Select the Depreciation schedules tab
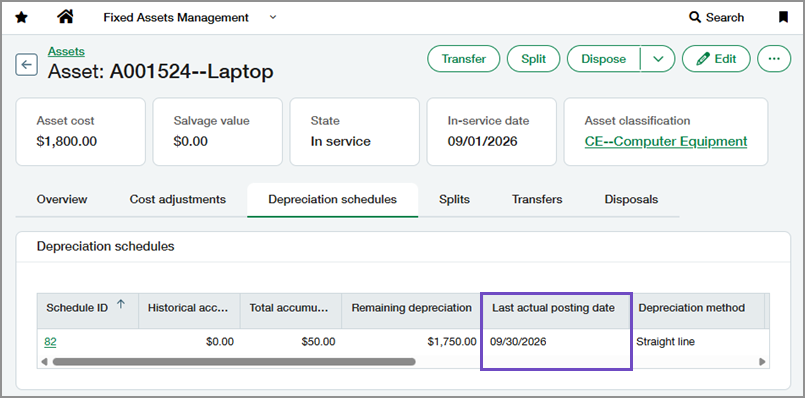Image resolution: width=805 pixels, height=398 pixels. tap(332, 199)
